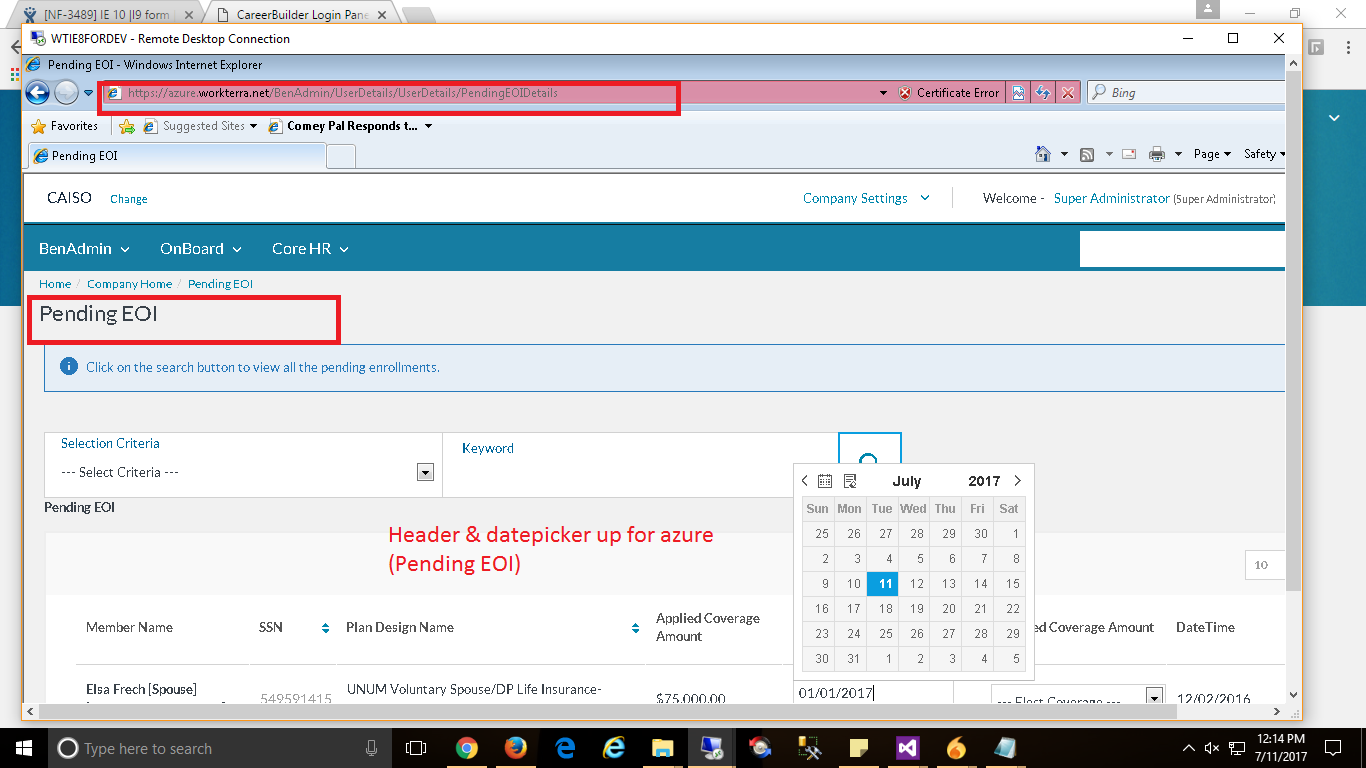Sort by the SSN column arrows
This screenshot has height=768, width=1366.
325,628
